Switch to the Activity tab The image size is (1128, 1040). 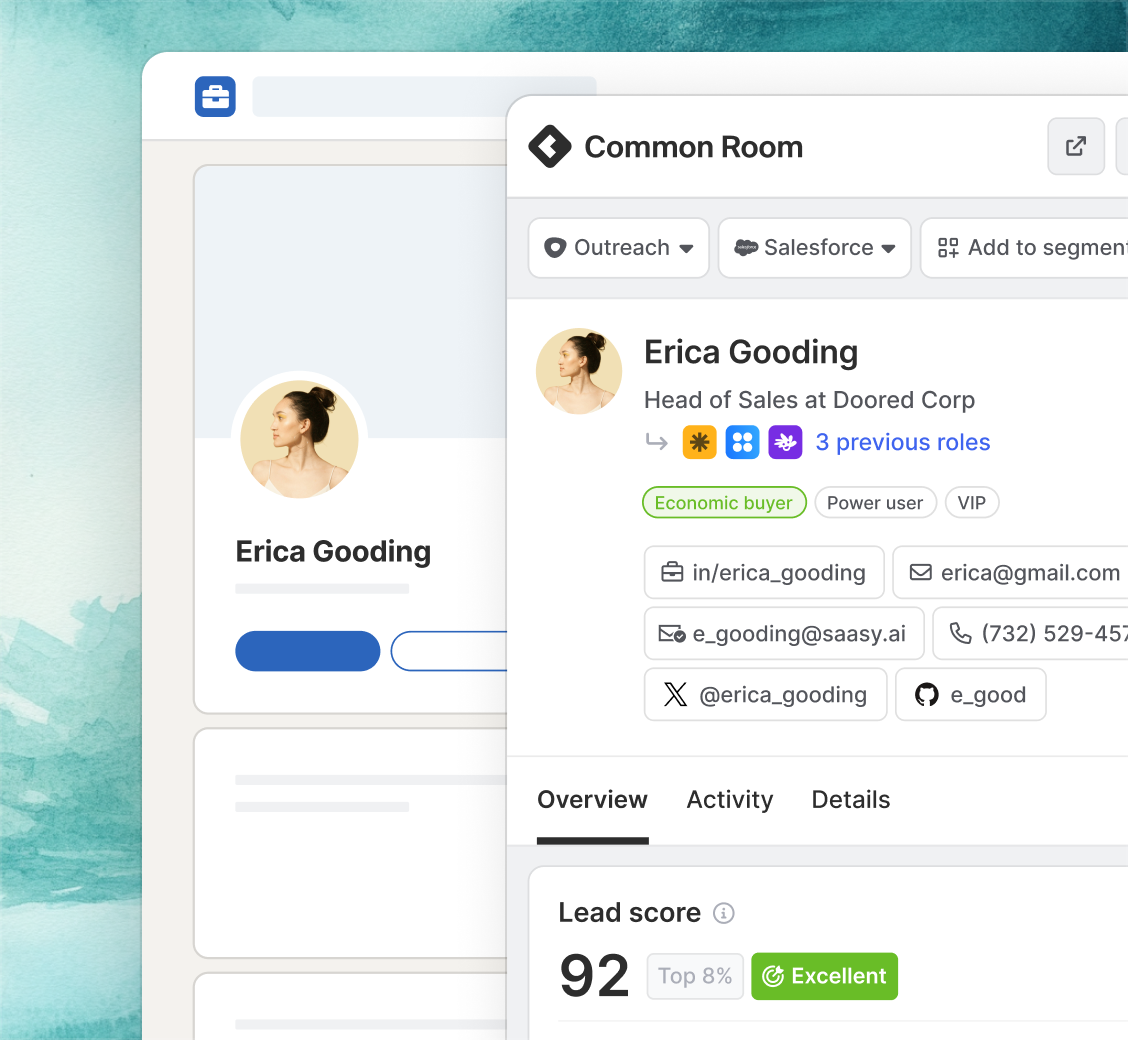pos(729,800)
